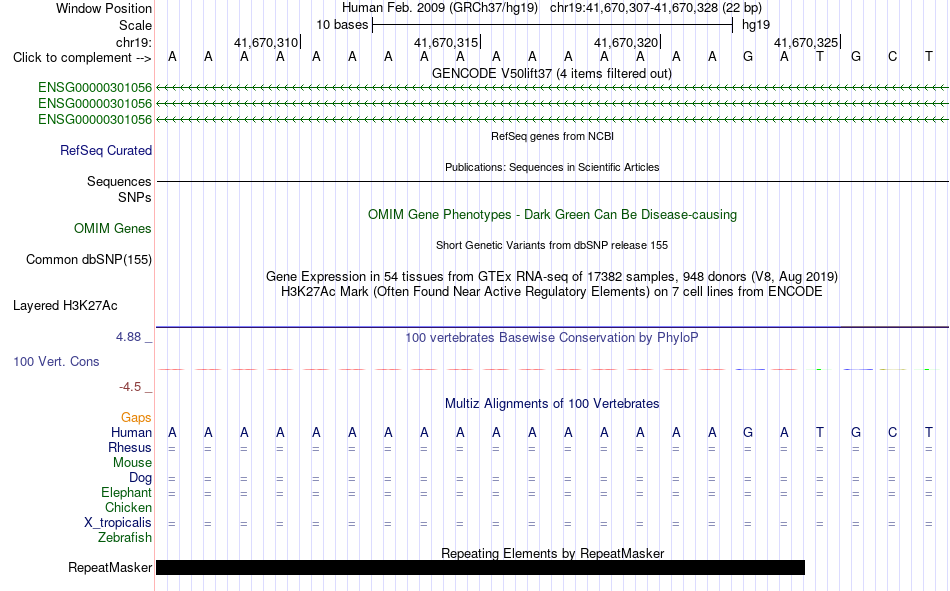Click the 'chr19:' base position label

[134, 42]
